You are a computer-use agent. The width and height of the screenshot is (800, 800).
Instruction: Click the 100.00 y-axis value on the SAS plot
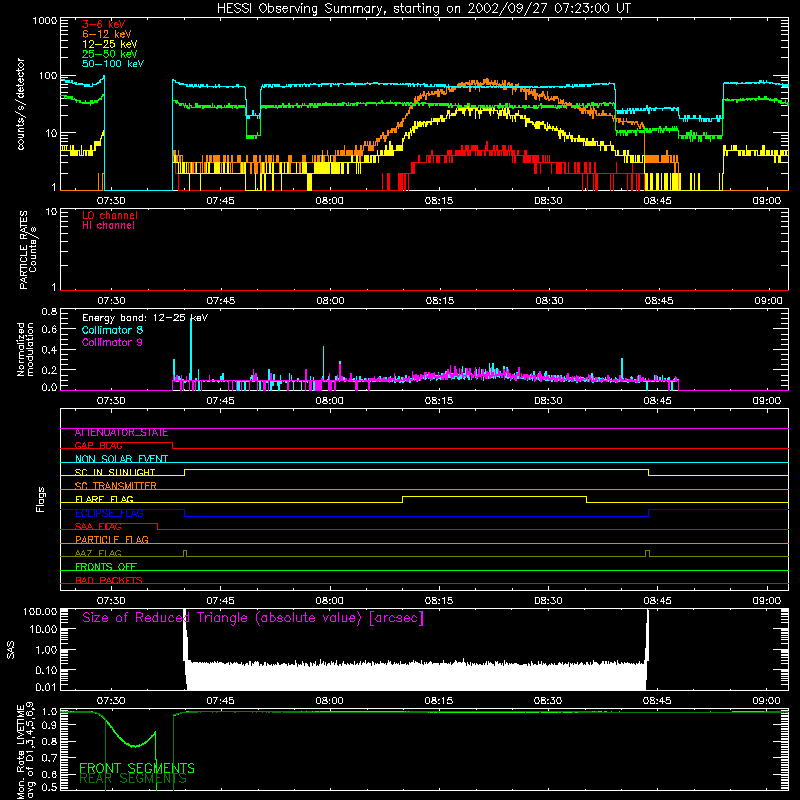40,612
